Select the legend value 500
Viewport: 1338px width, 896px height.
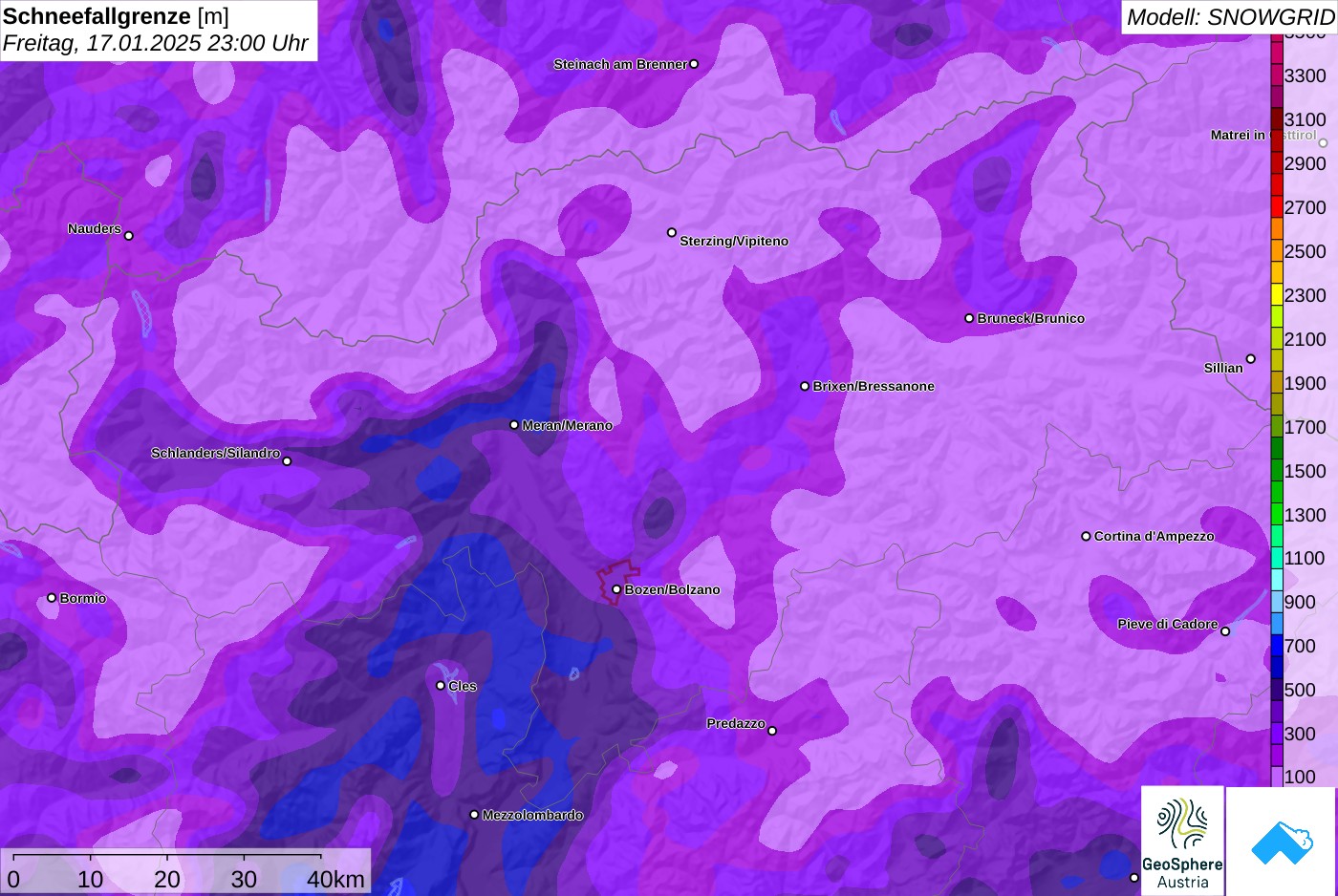pyautogui.click(x=1300, y=690)
